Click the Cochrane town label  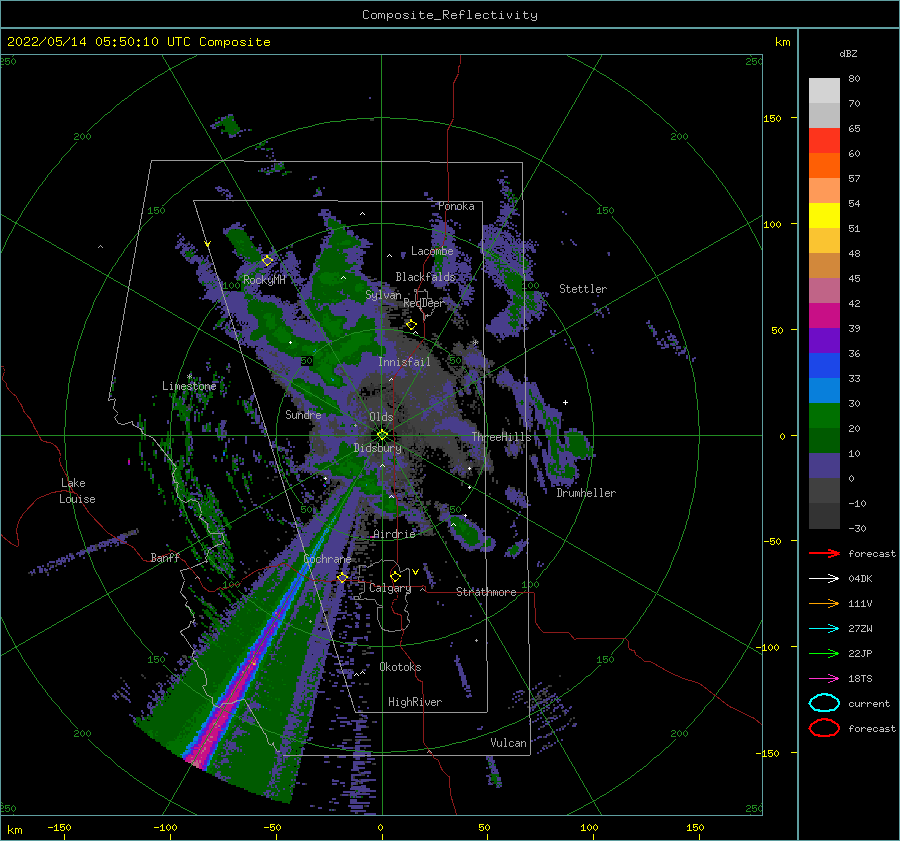[x=327, y=559]
